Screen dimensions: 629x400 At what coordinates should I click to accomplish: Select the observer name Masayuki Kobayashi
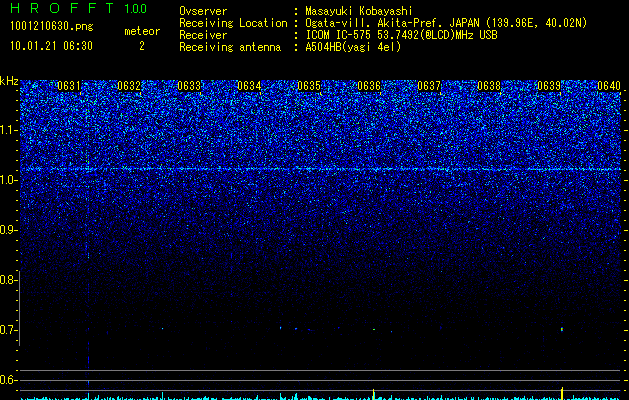point(359,11)
